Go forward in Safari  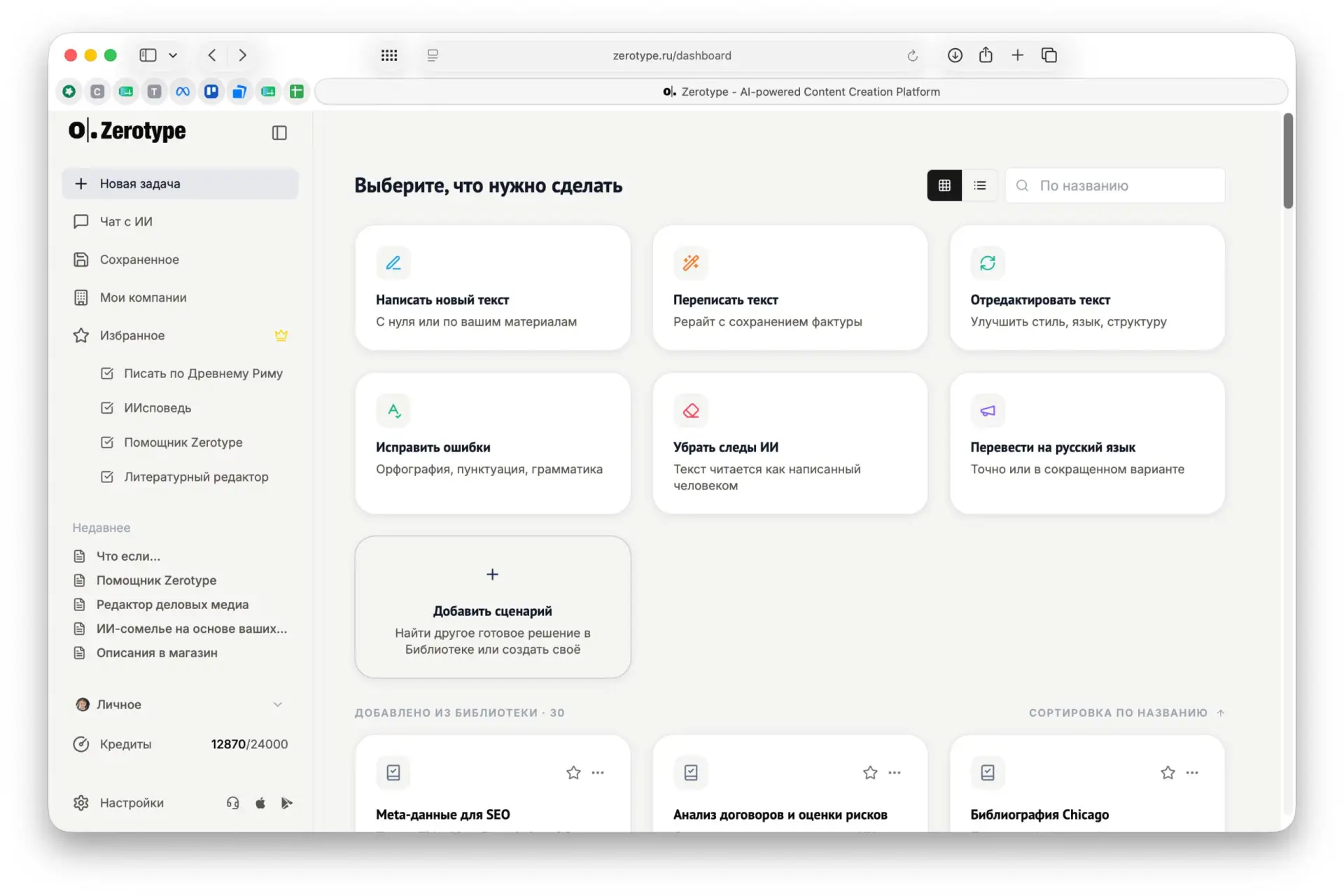(x=243, y=55)
